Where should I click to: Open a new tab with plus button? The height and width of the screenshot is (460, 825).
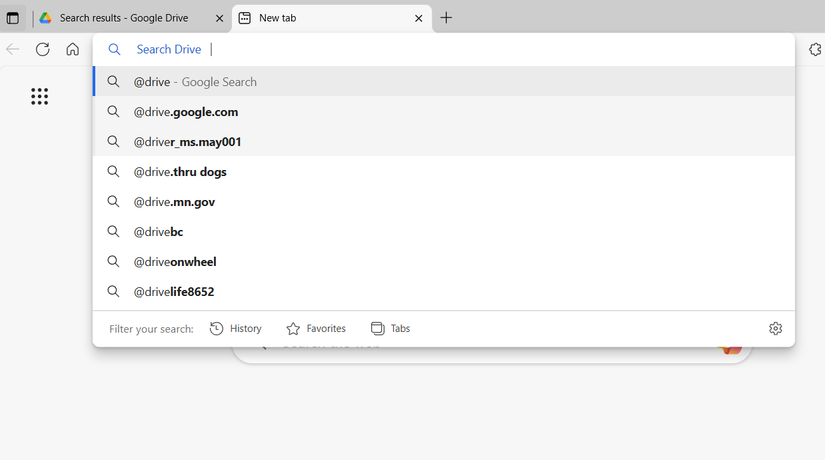[x=446, y=18]
